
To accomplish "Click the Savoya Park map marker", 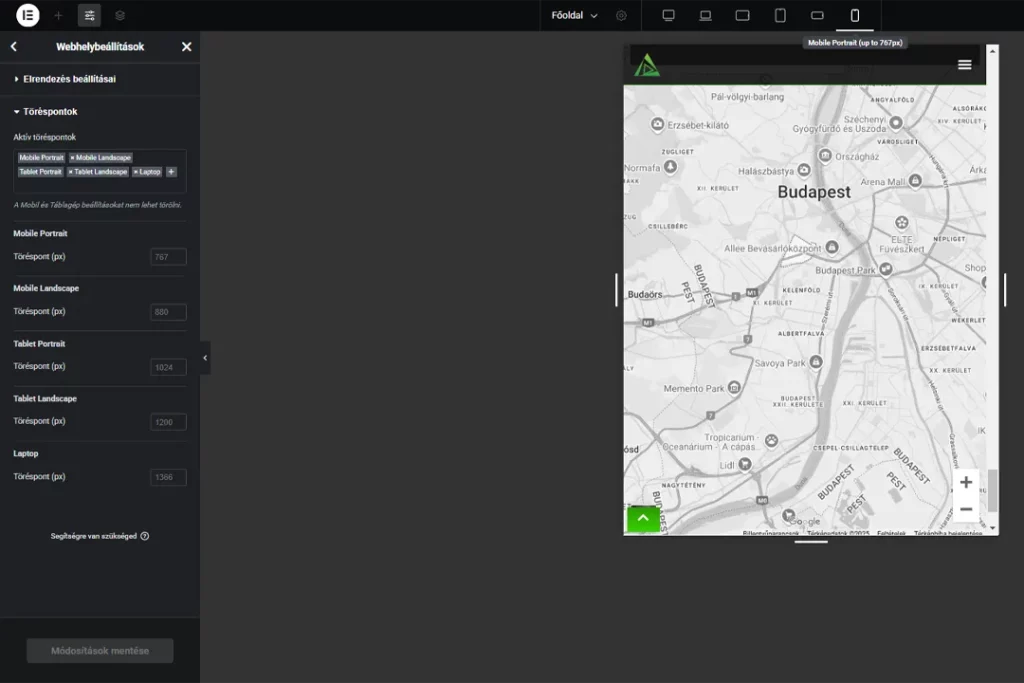I will (816, 362).
